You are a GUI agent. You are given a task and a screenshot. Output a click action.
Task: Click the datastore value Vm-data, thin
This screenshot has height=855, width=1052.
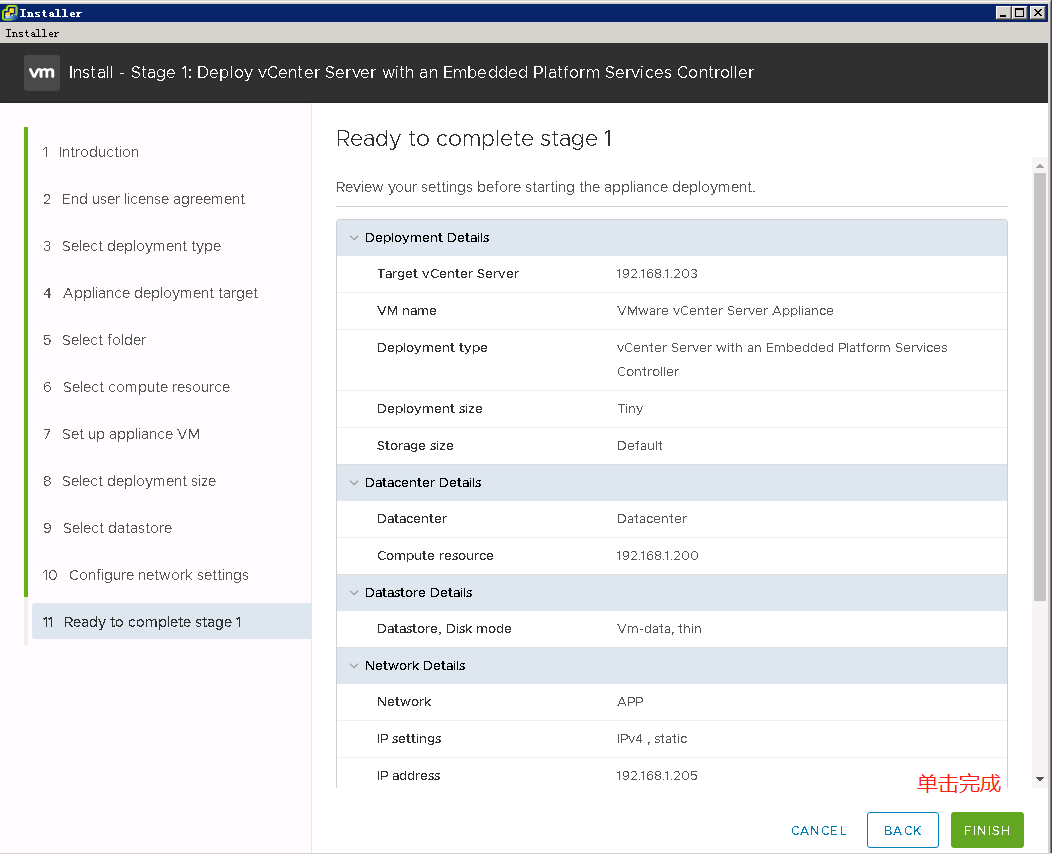pos(659,629)
